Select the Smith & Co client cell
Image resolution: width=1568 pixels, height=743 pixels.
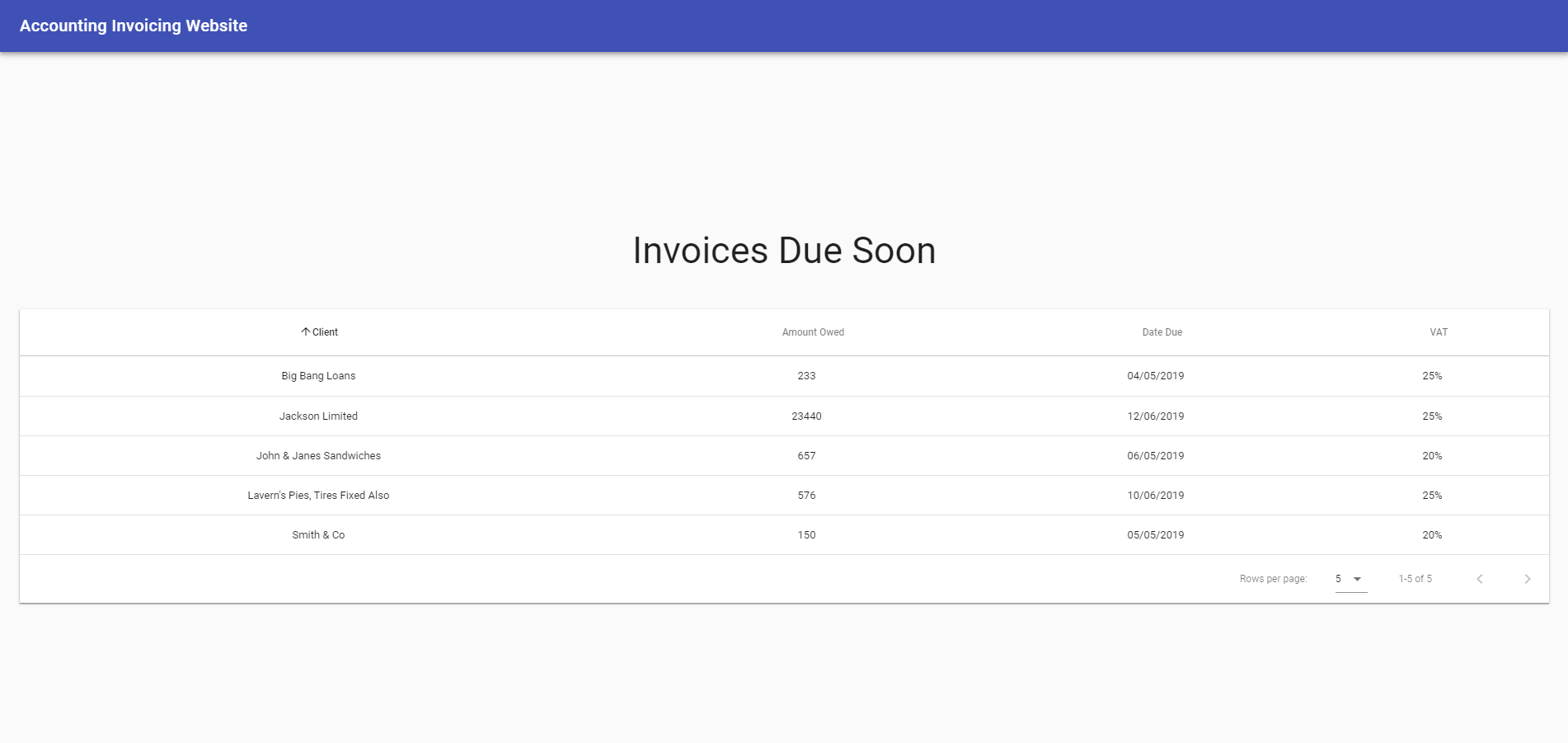pyautogui.click(x=318, y=535)
